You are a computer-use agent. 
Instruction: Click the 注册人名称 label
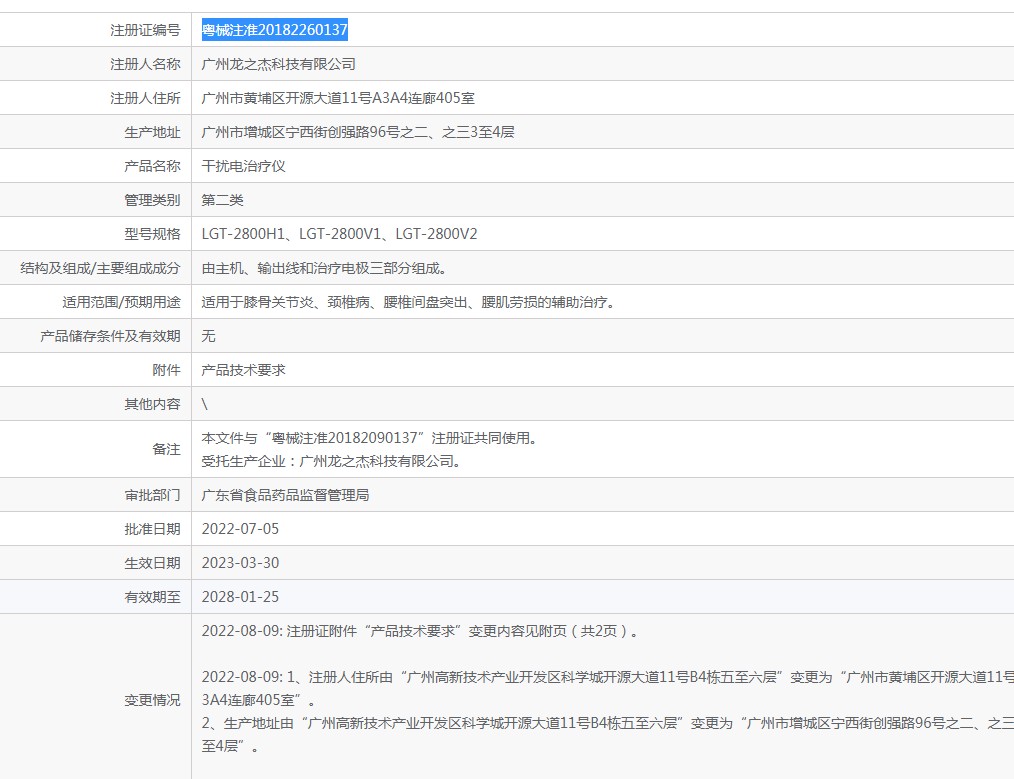tap(146, 64)
